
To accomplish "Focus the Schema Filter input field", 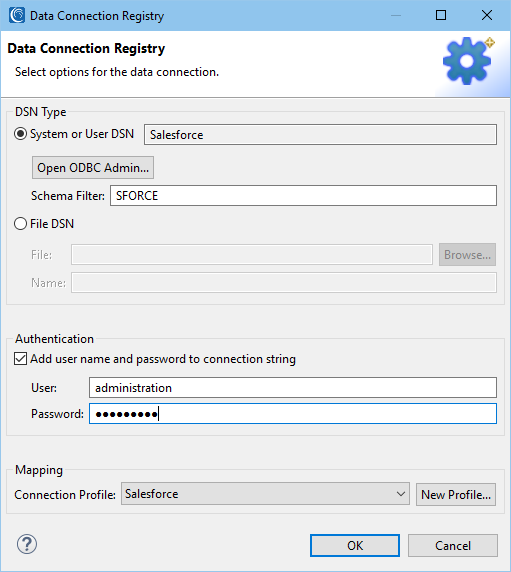I will click(x=303, y=196).
